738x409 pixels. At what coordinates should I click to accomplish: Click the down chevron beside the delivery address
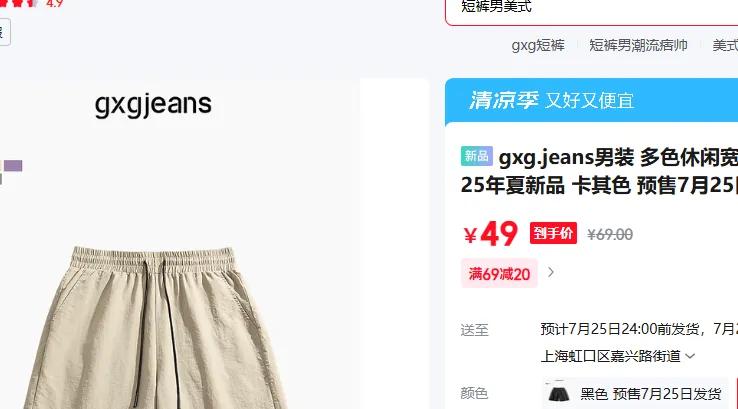click(x=690, y=356)
